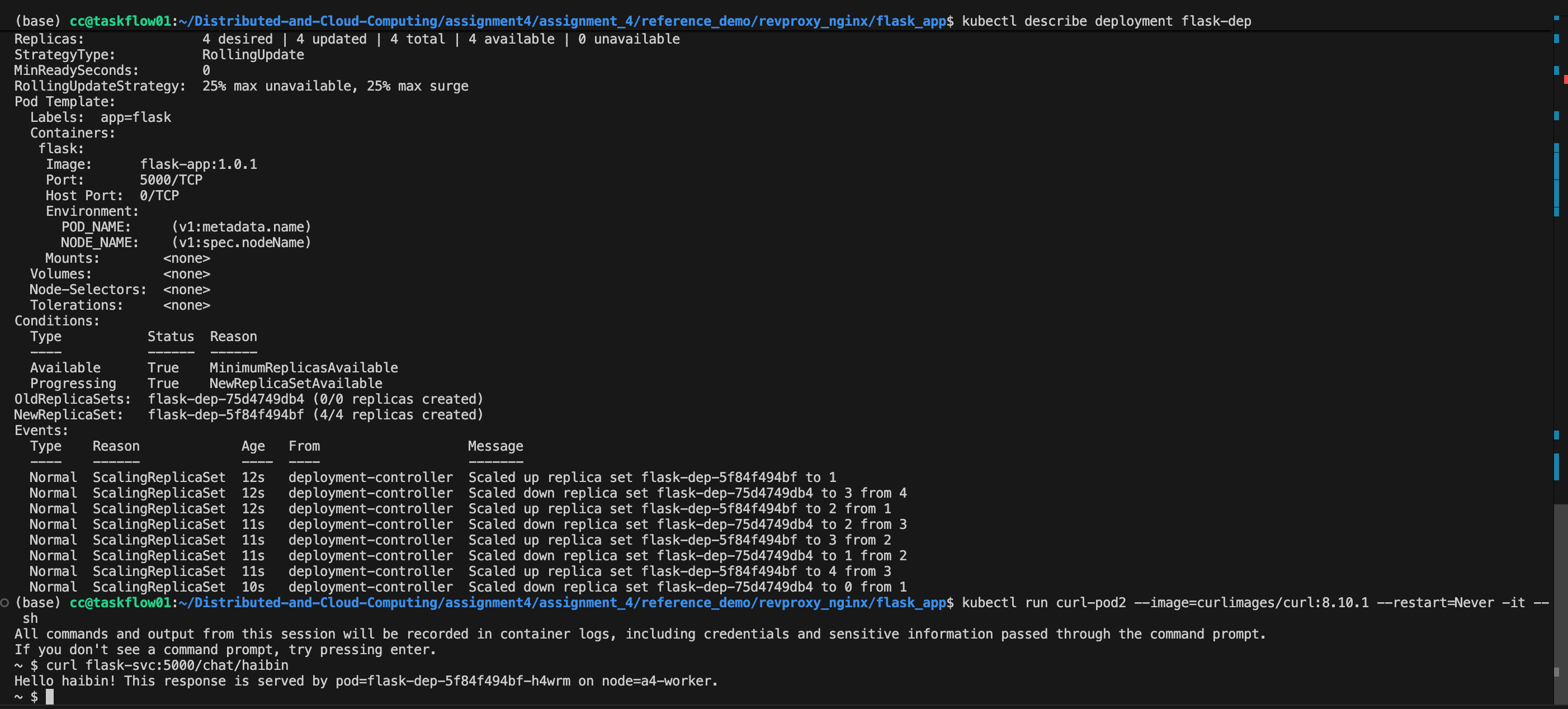
Task: Click the 'Message' column header in Events
Action: tap(495, 446)
